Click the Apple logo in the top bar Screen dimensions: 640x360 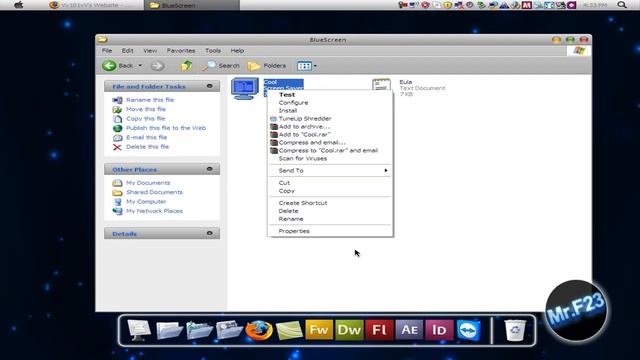click(18, 5)
